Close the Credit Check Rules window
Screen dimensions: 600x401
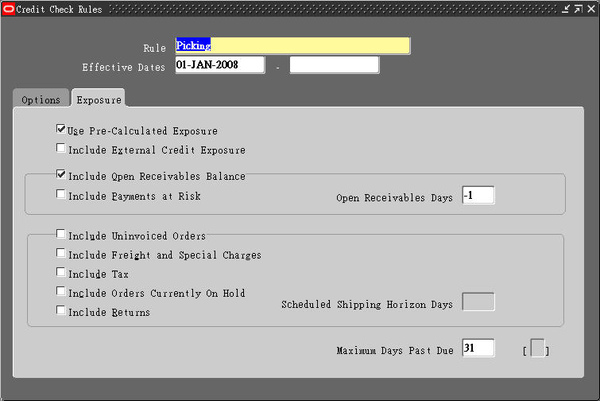click(x=591, y=9)
